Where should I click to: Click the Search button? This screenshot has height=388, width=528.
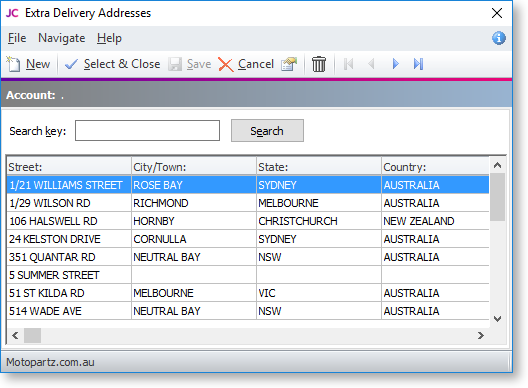[267, 131]
